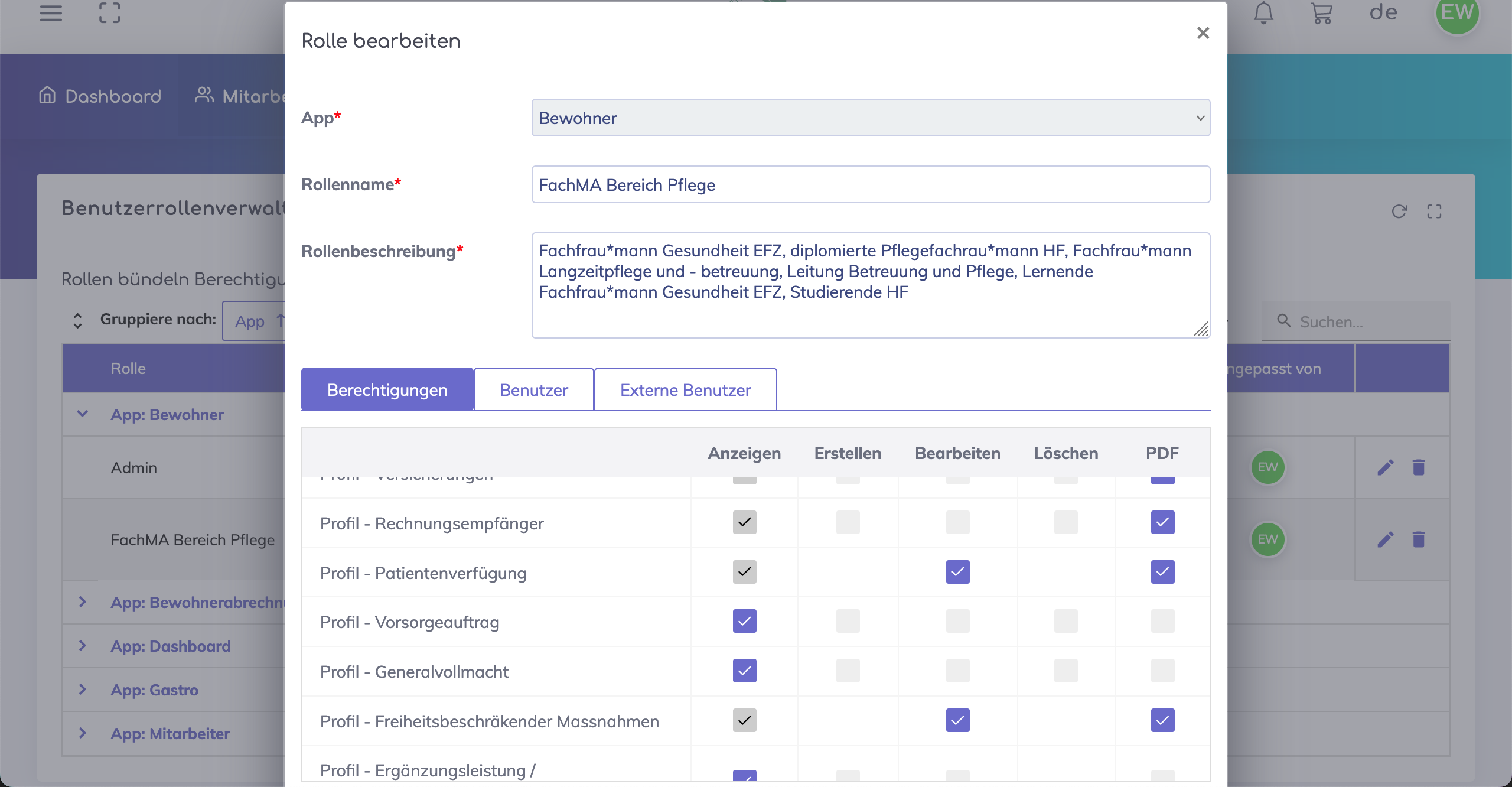1512x787 pixels.
Task: Open the notifications bell
Action: (x=1263, y=13)
